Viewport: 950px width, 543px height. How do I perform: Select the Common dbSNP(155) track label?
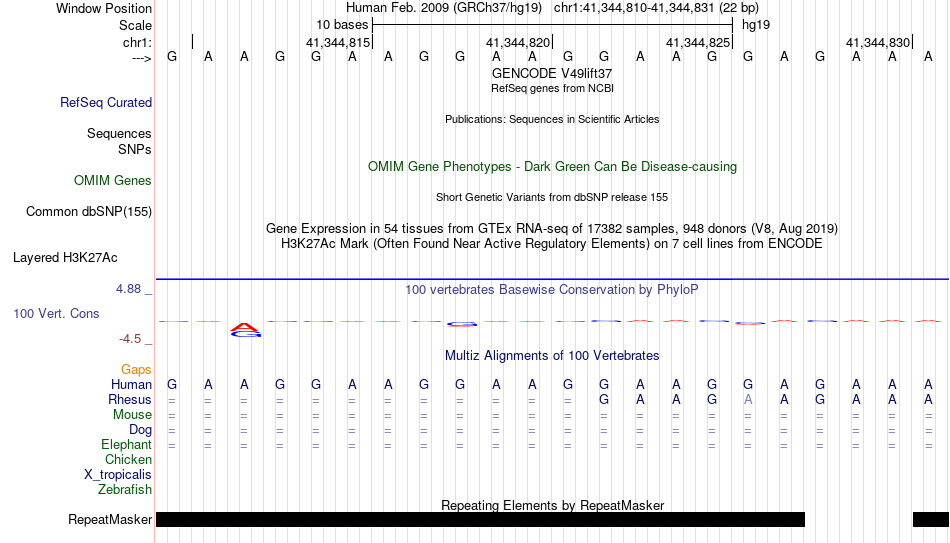[88, 212]
